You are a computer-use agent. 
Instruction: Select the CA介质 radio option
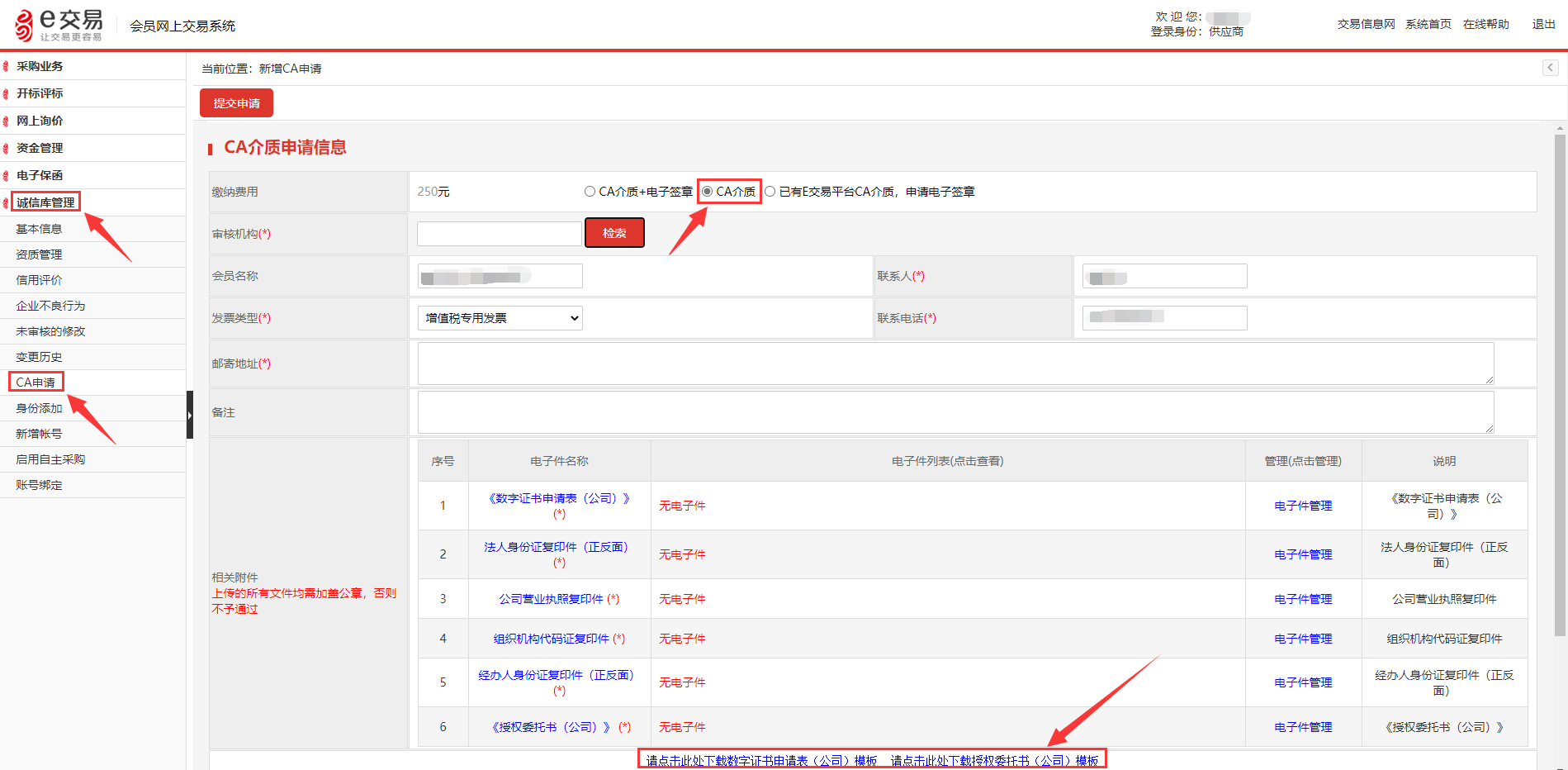pyautogui.click(x=707, y=192)
